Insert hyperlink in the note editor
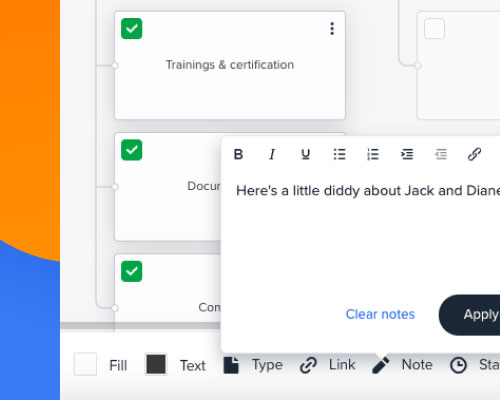500x400 pixels. [x=474, y=154]
